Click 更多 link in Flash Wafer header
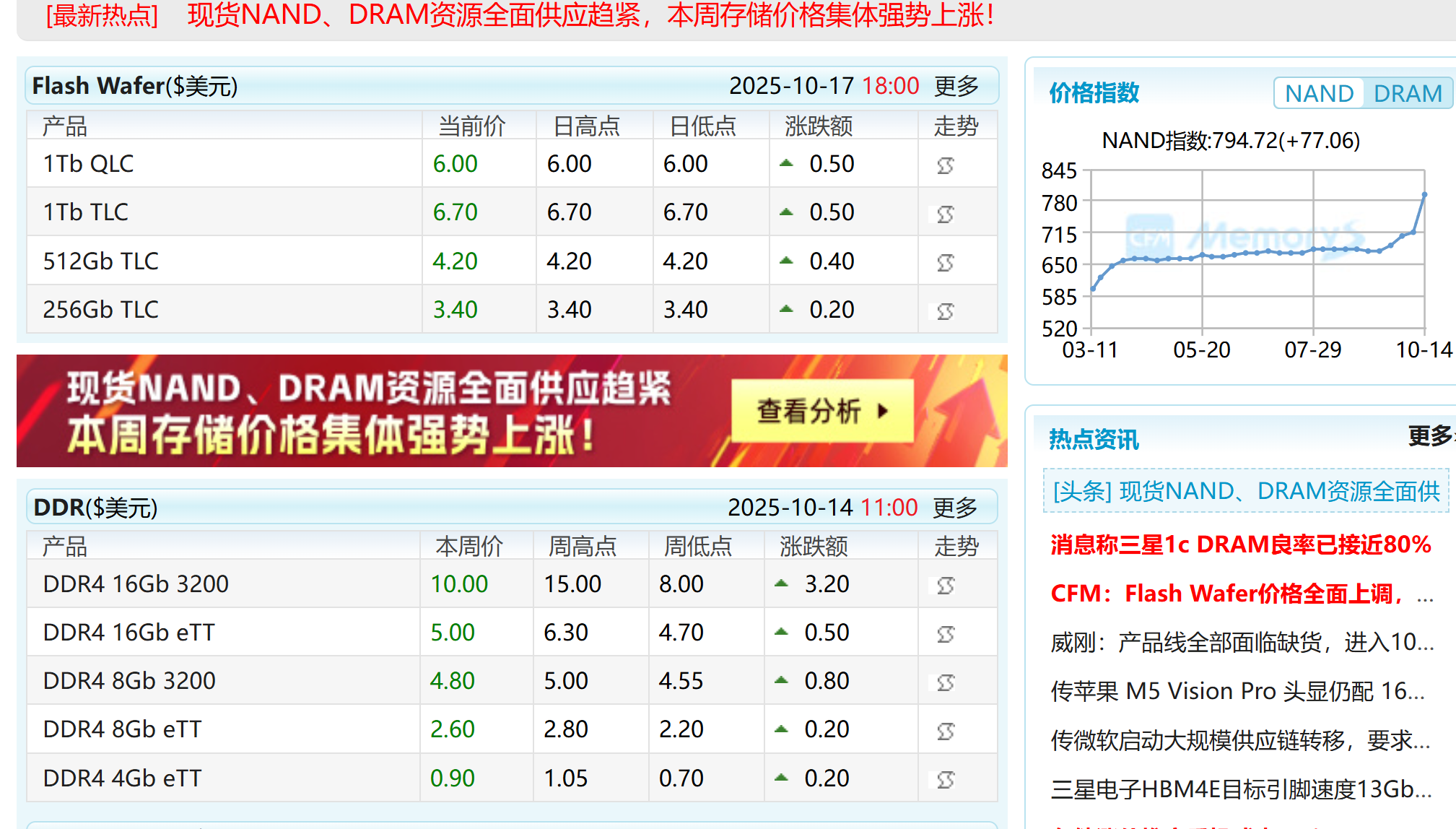This screenshot has width=1456, height=829. [x=956, y=86]
